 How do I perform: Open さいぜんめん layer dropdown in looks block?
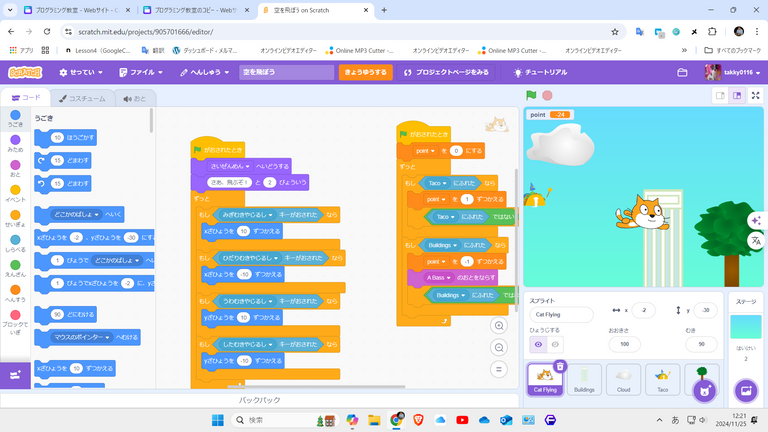point(230,166)
